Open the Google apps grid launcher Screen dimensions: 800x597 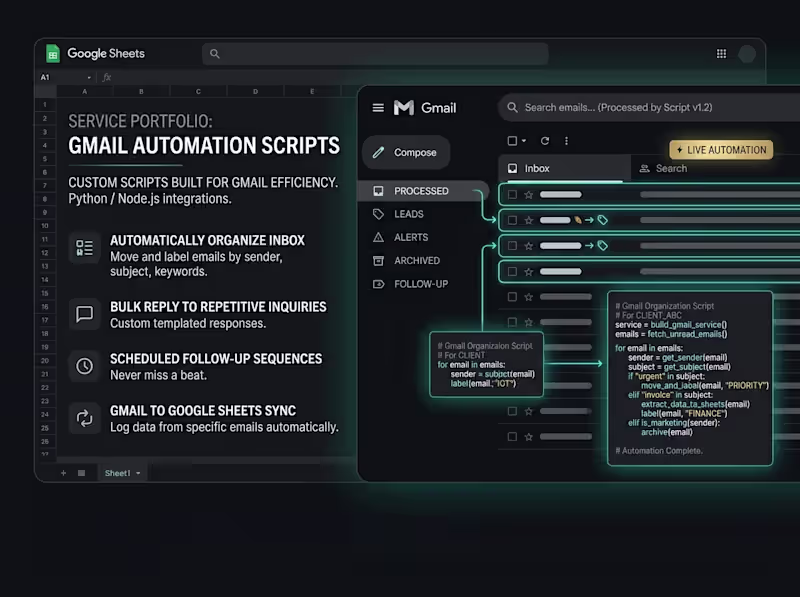(721, 53)
